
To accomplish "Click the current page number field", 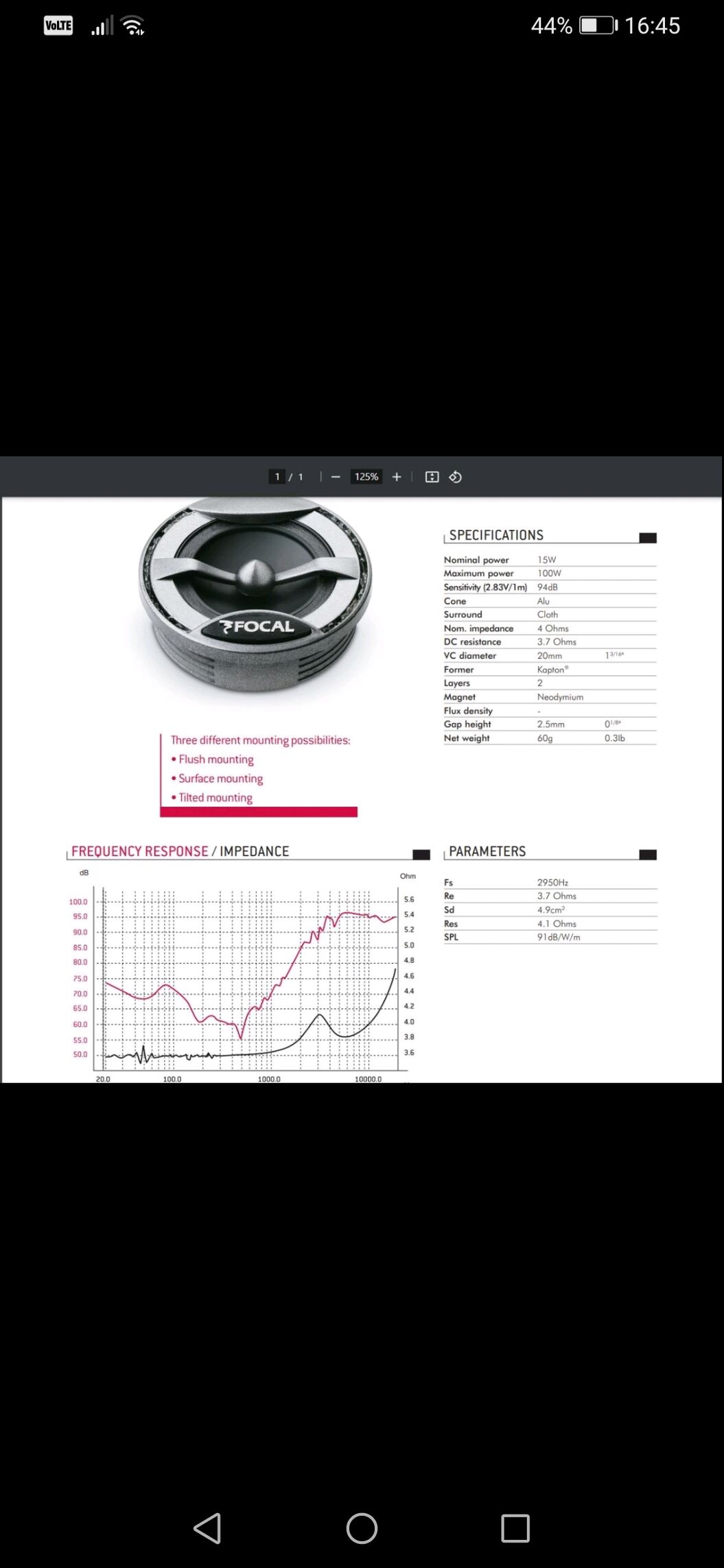I will (x=277, y=477).
